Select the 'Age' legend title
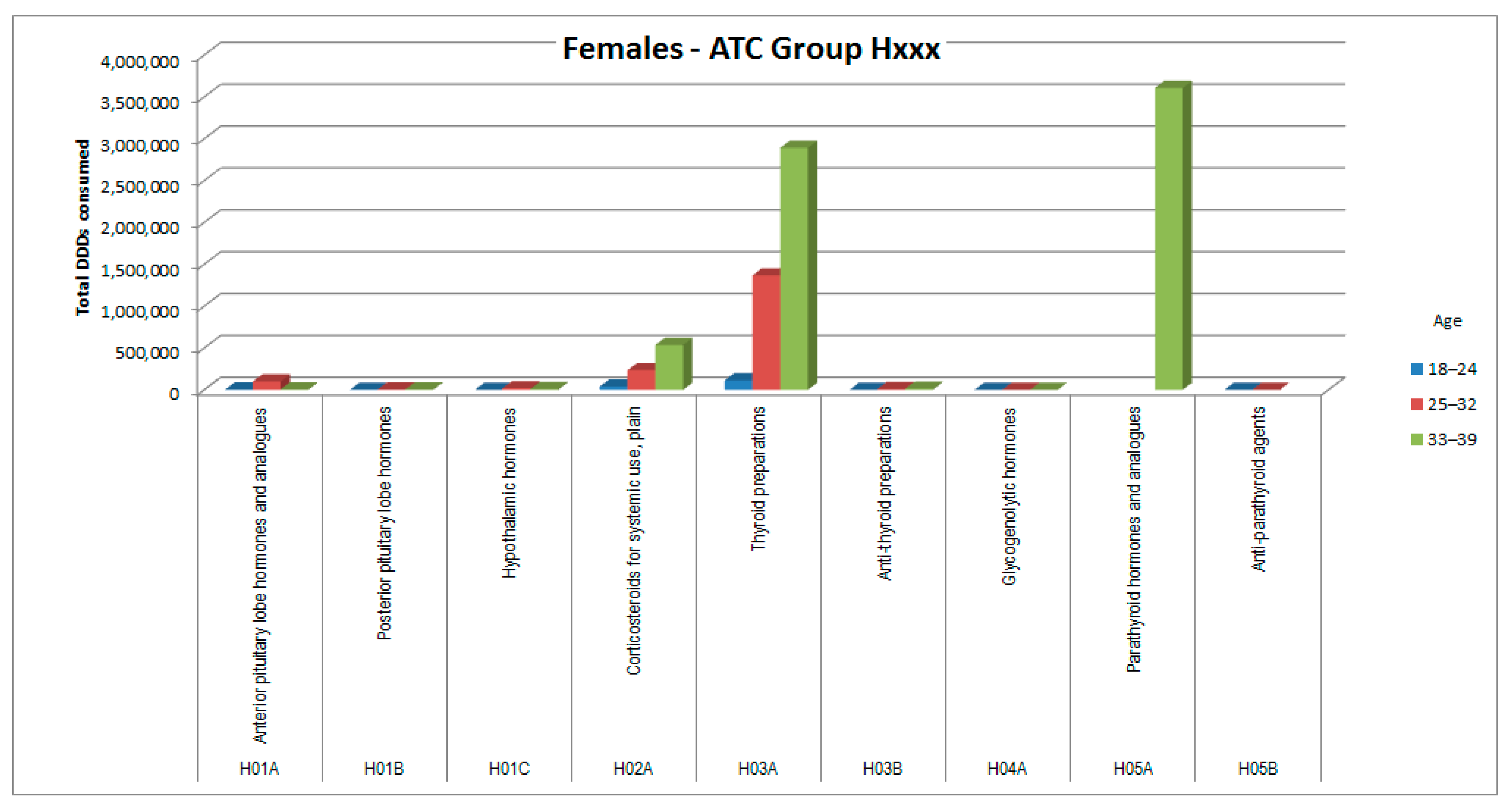1512x809 pixels. point(1447,321)
